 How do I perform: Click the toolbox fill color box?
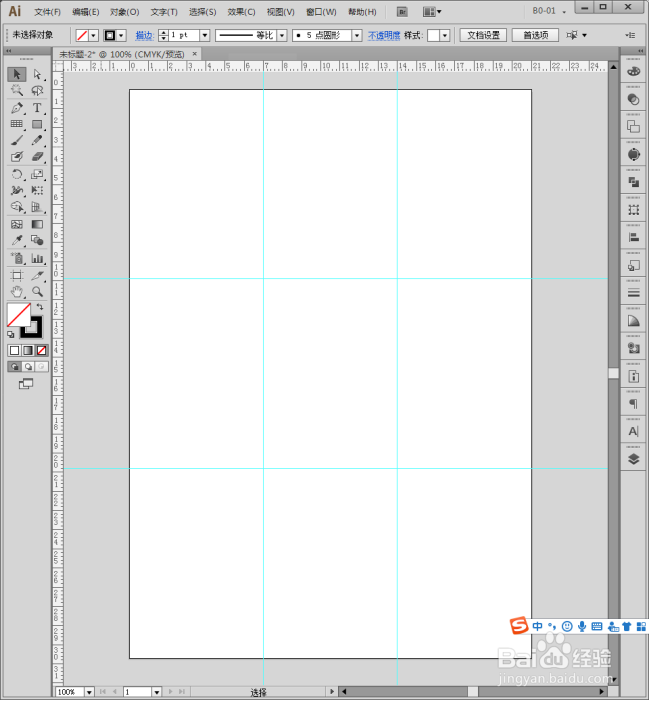18,315
